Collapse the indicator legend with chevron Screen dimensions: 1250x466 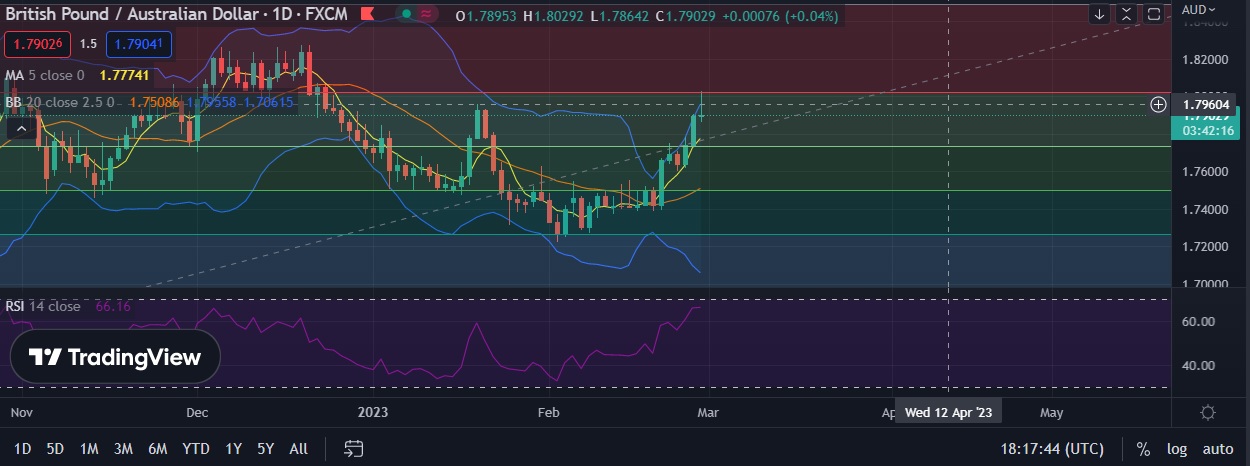(x=20, y=127)
